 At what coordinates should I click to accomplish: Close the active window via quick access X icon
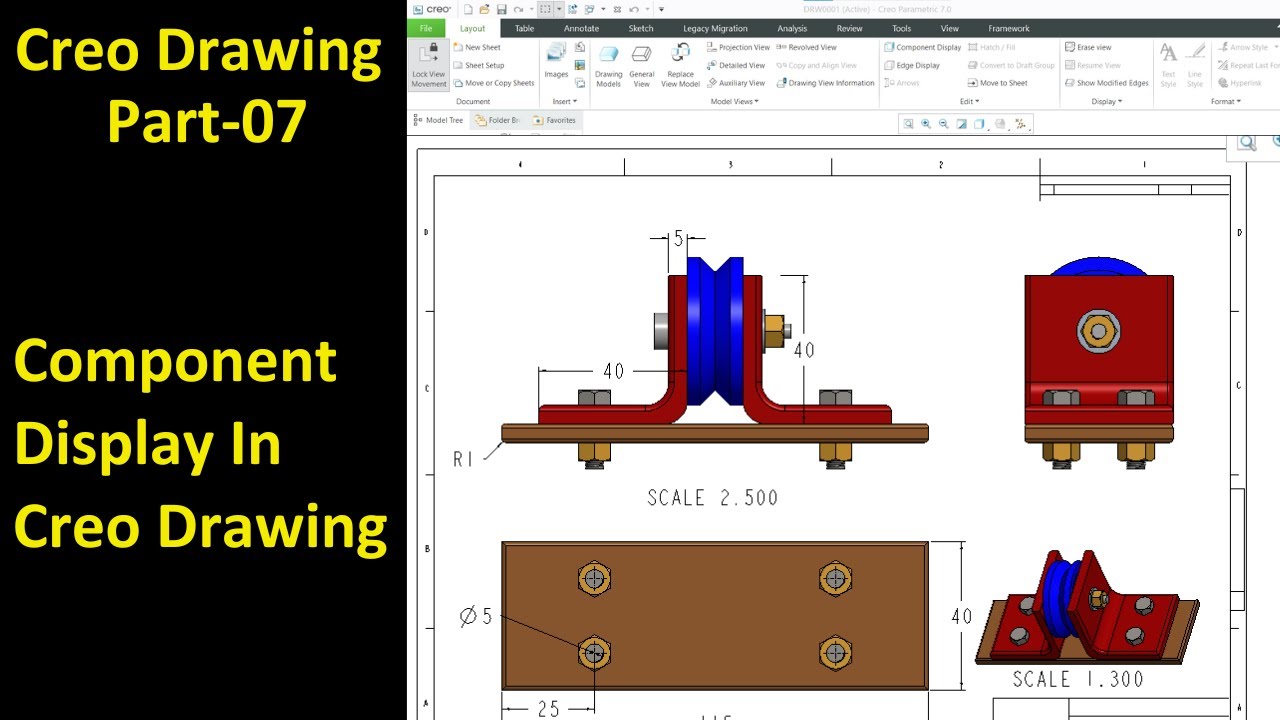[x=617, y=9]
